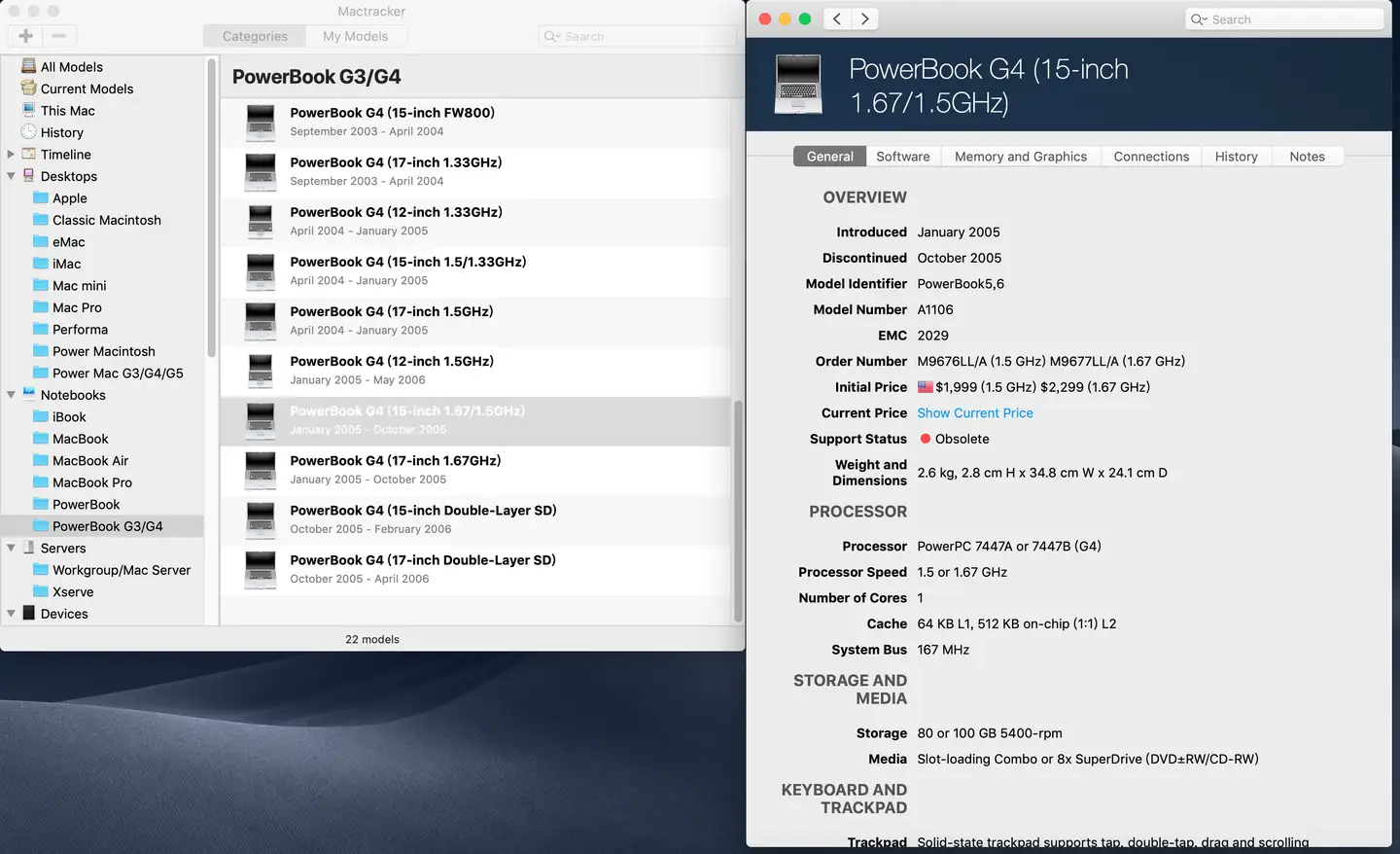Click the Notebooks laptop icon
This screenshot has height=854, width=1400.
(29, 395)
